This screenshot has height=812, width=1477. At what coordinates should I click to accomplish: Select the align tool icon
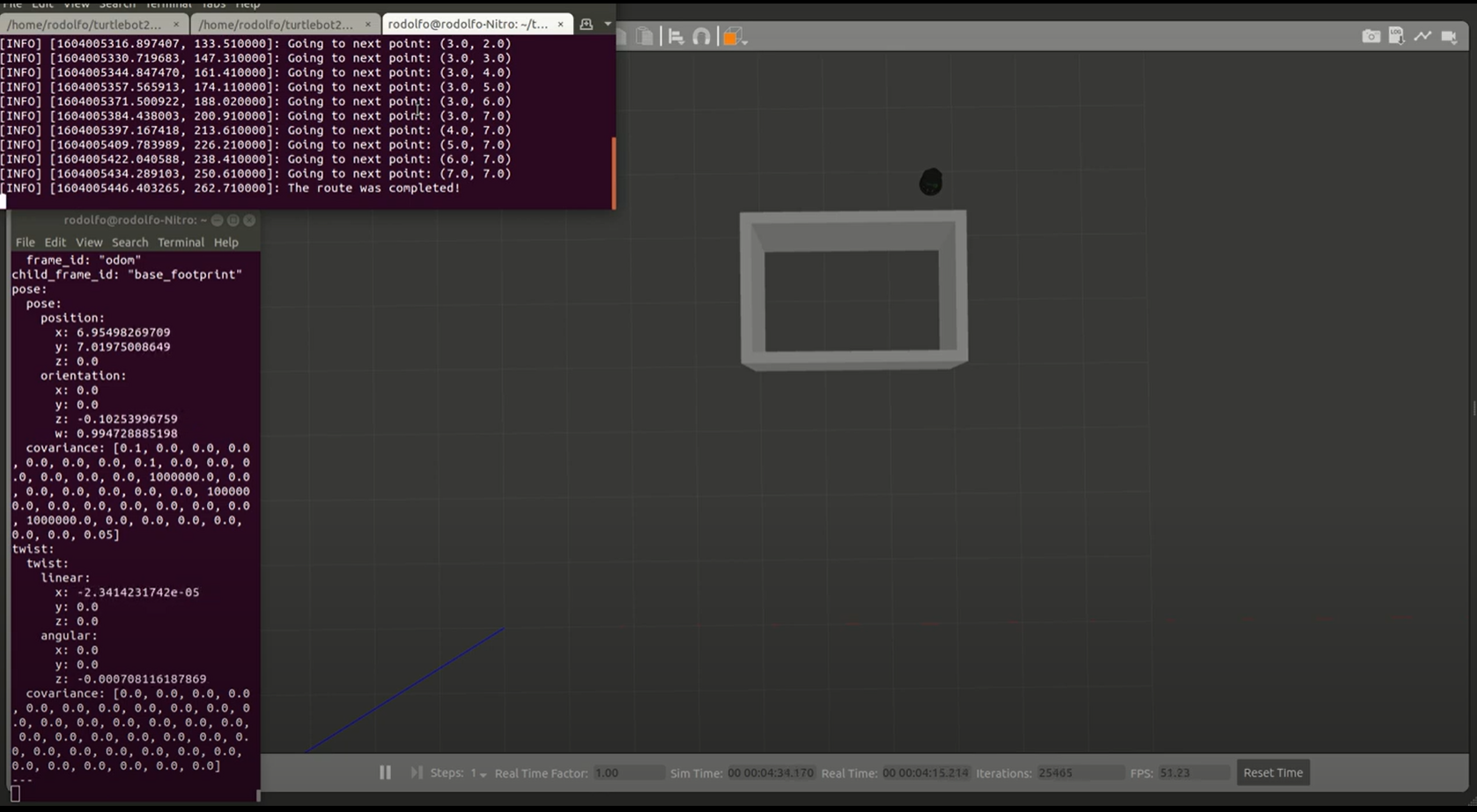[x=676, y=36]
